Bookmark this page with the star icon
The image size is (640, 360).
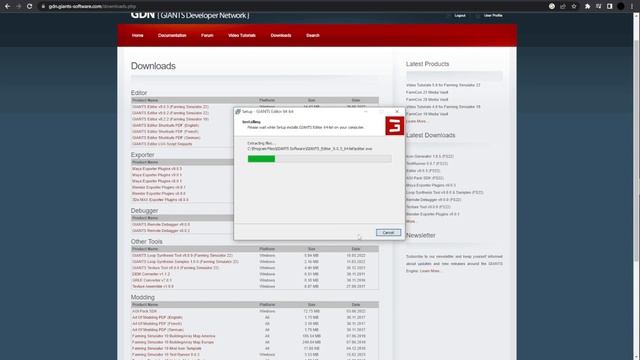(x=574, y=6)
